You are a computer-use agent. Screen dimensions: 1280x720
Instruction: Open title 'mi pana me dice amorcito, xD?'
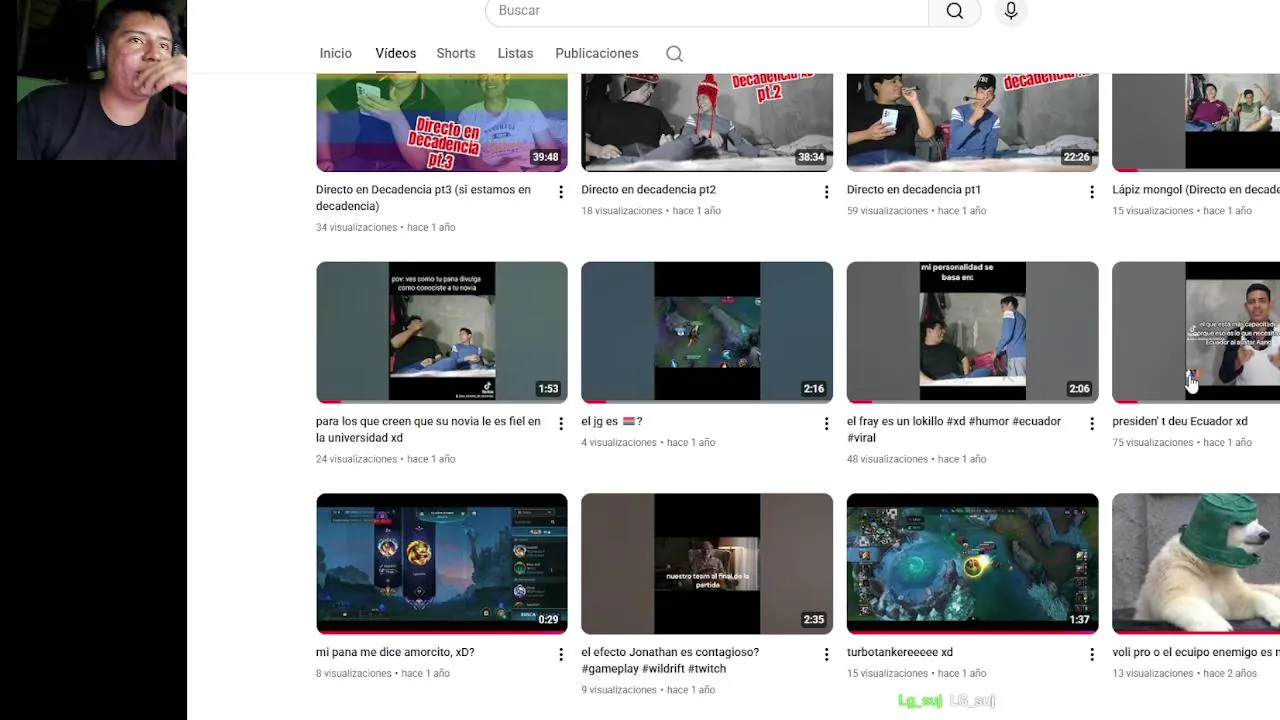(x=395, y=652)
